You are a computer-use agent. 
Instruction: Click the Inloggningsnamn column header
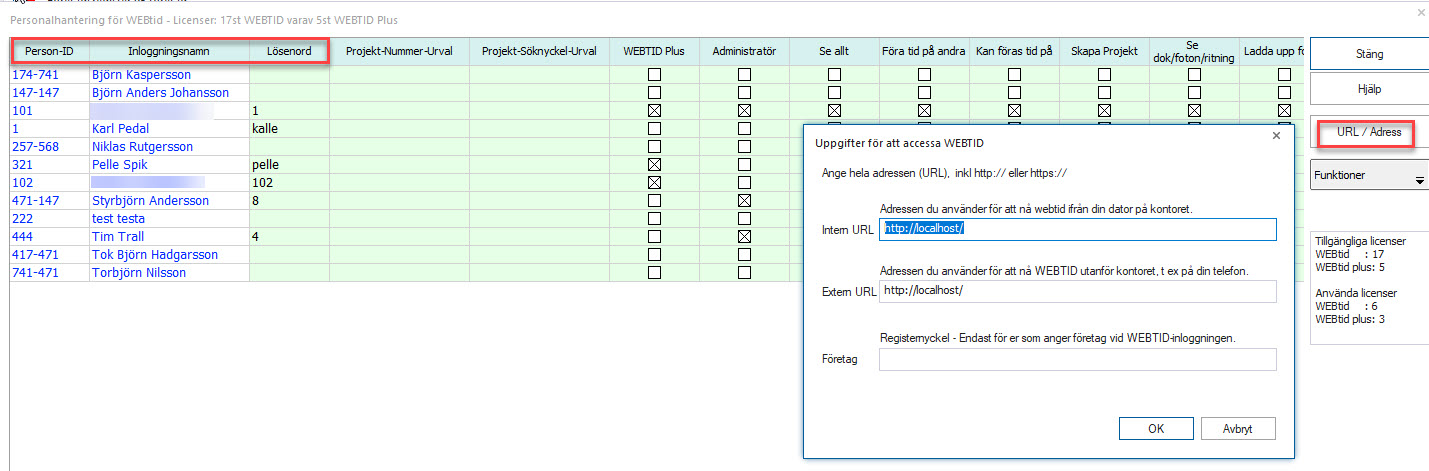(x=170, y=51)
